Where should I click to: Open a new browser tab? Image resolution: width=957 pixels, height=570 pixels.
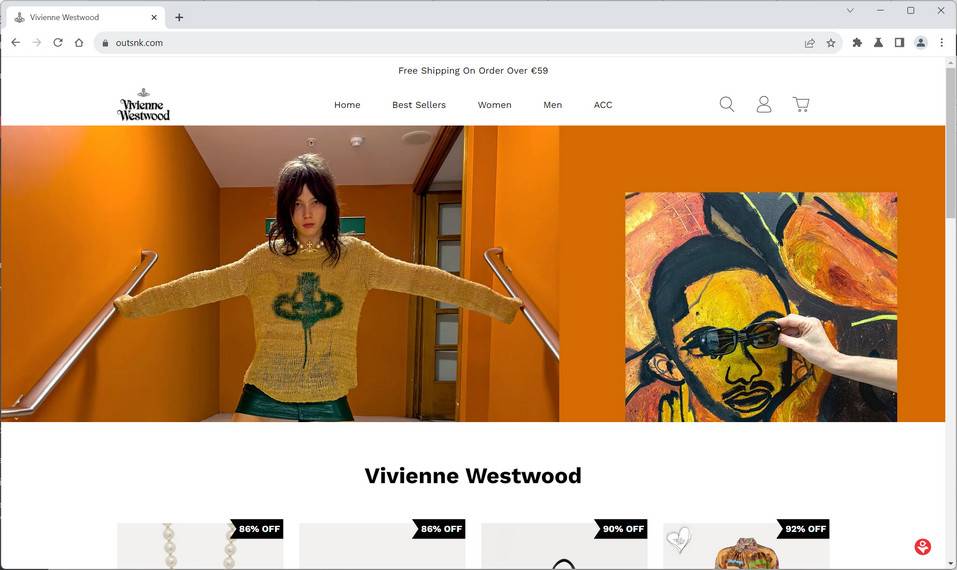pos(179,17)
